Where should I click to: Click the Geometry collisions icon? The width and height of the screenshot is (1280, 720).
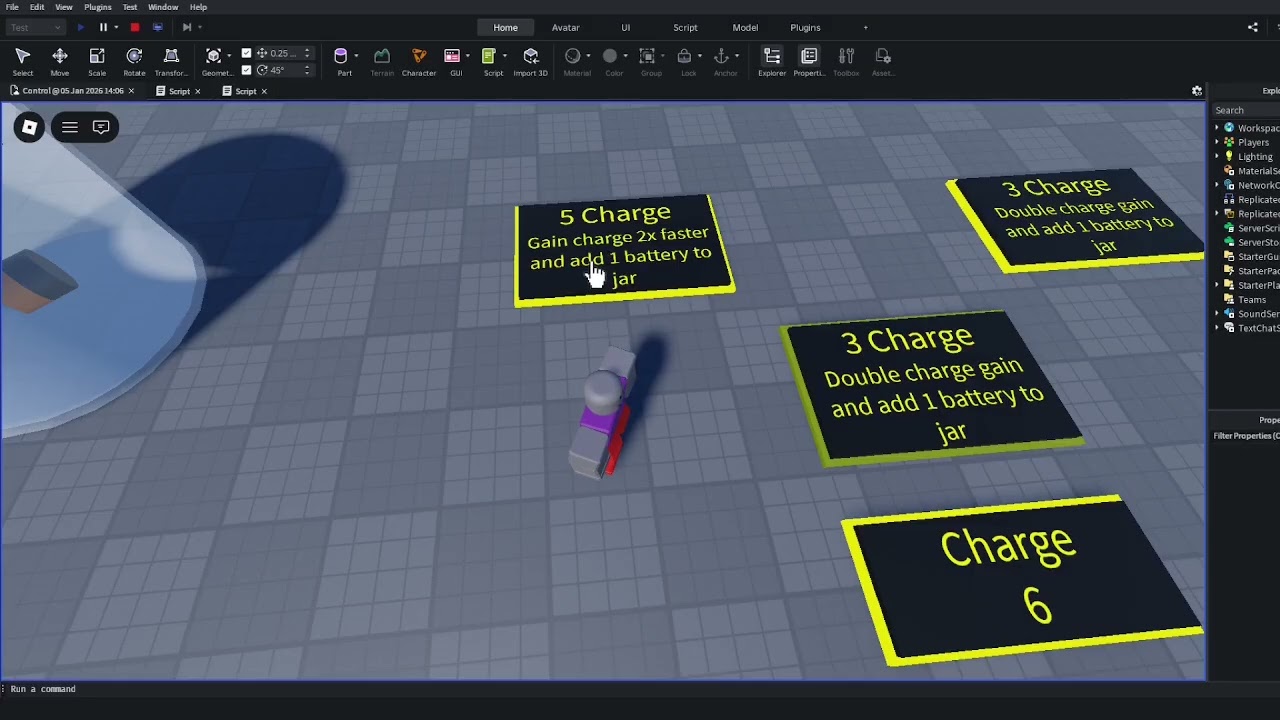(213, 56)
